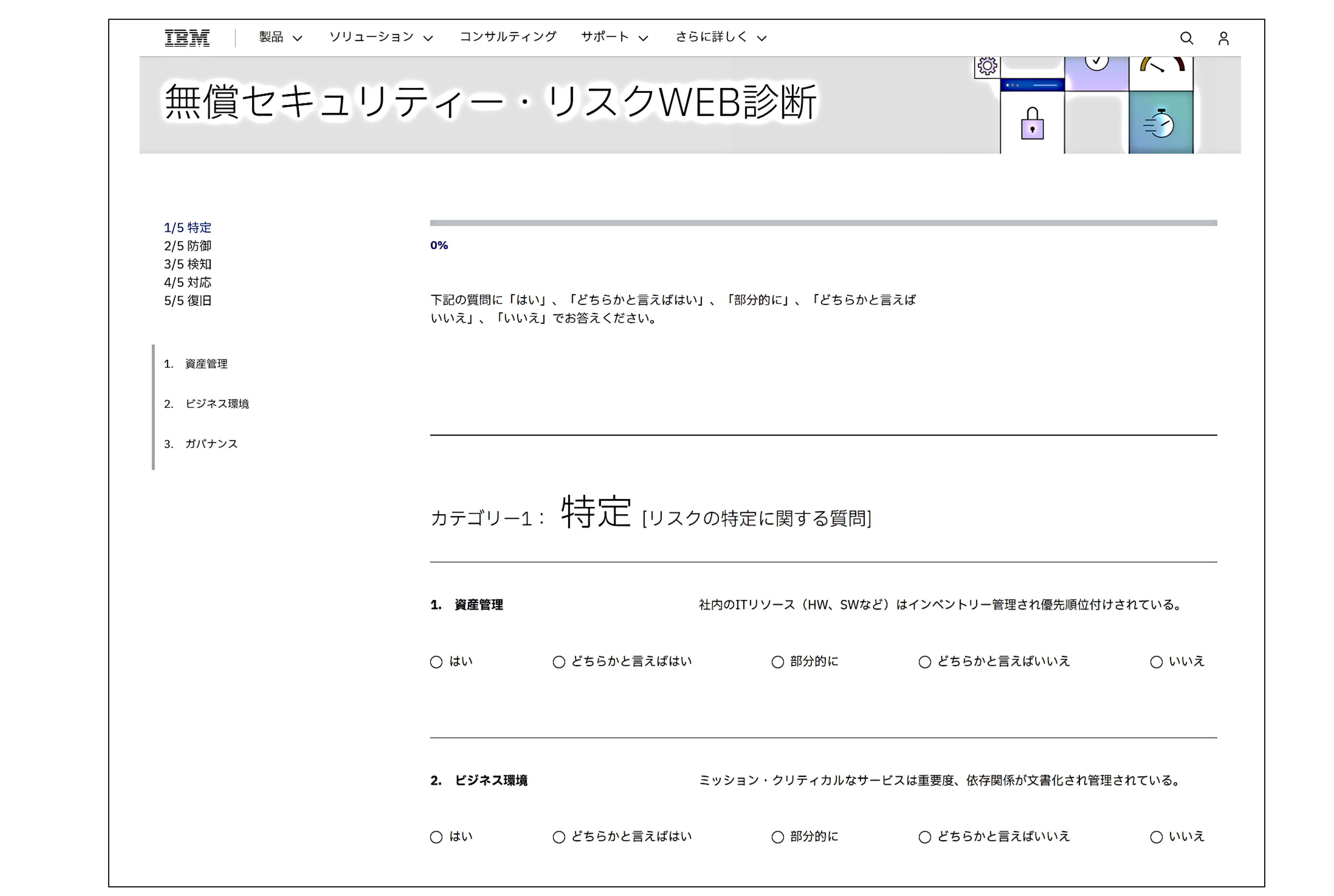Select ガバナンス in the sidebar list

pyautogui.click(x=211, y=443)
